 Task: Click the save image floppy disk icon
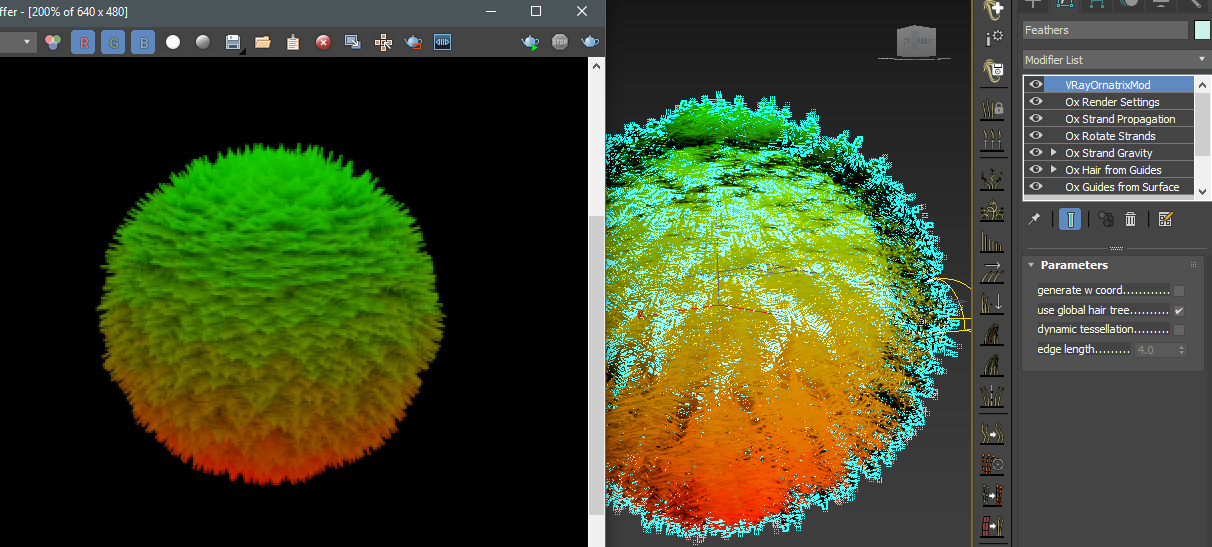(233, 42)
